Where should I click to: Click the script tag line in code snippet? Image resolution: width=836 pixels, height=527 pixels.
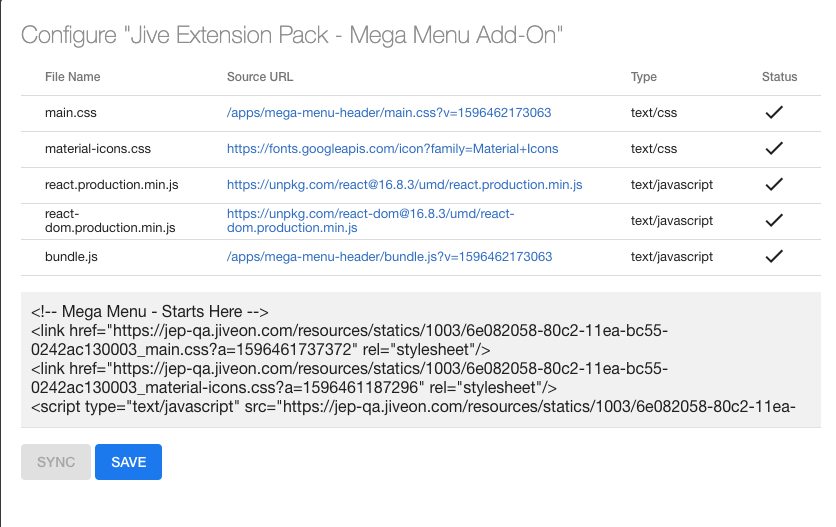(413, 406)
